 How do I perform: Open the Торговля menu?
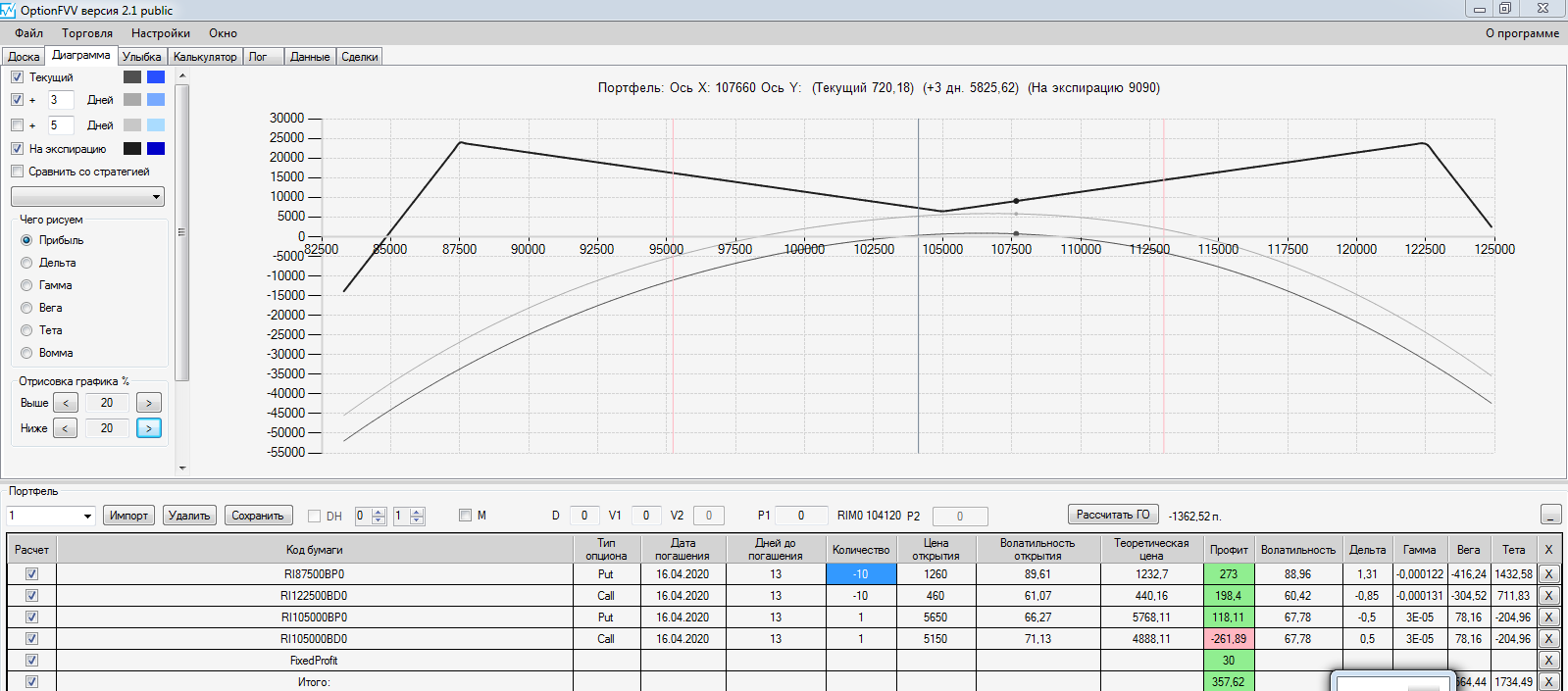pos(87,33)
